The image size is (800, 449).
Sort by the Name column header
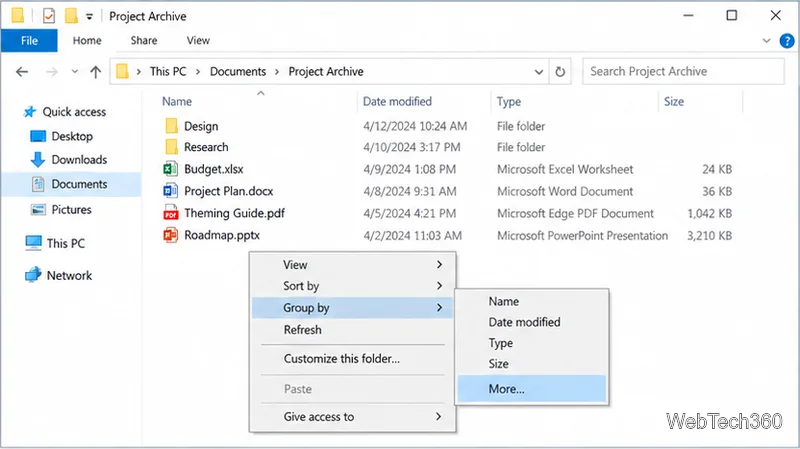coord(177,102)
